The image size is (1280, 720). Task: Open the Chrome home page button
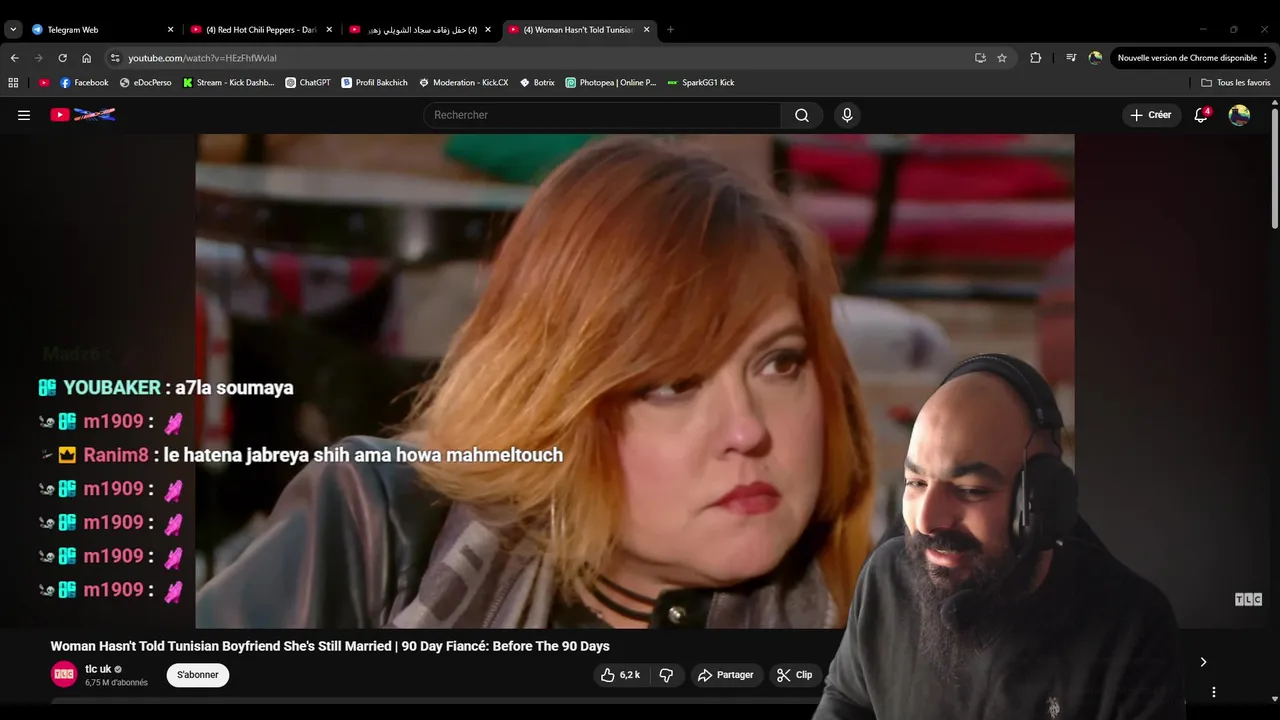coord(86,58)
